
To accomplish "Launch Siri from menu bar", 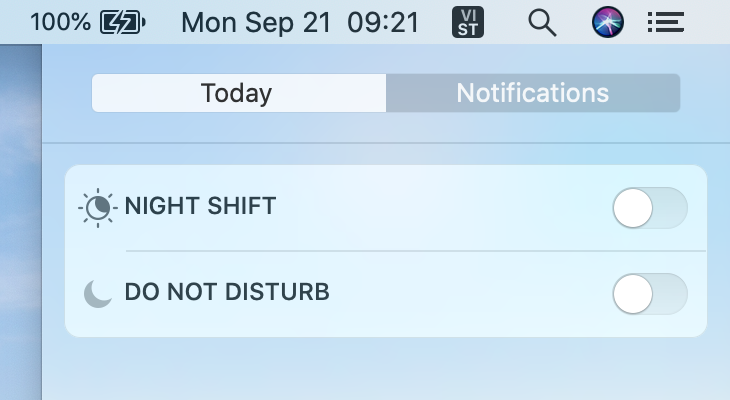I will coord(608,22).
